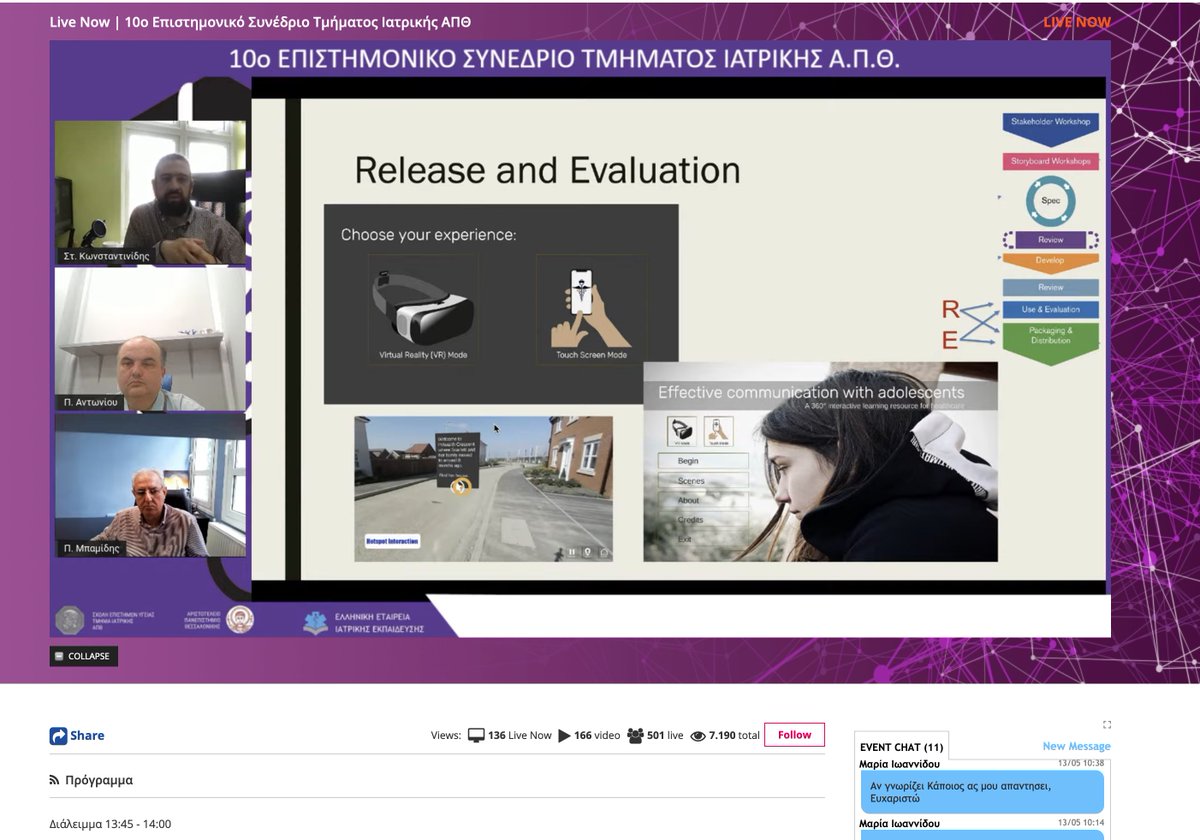This screenshot has width=1200, height=840.
Task: Click Touch Screen Mode phone icon
Action: (591, 307)
